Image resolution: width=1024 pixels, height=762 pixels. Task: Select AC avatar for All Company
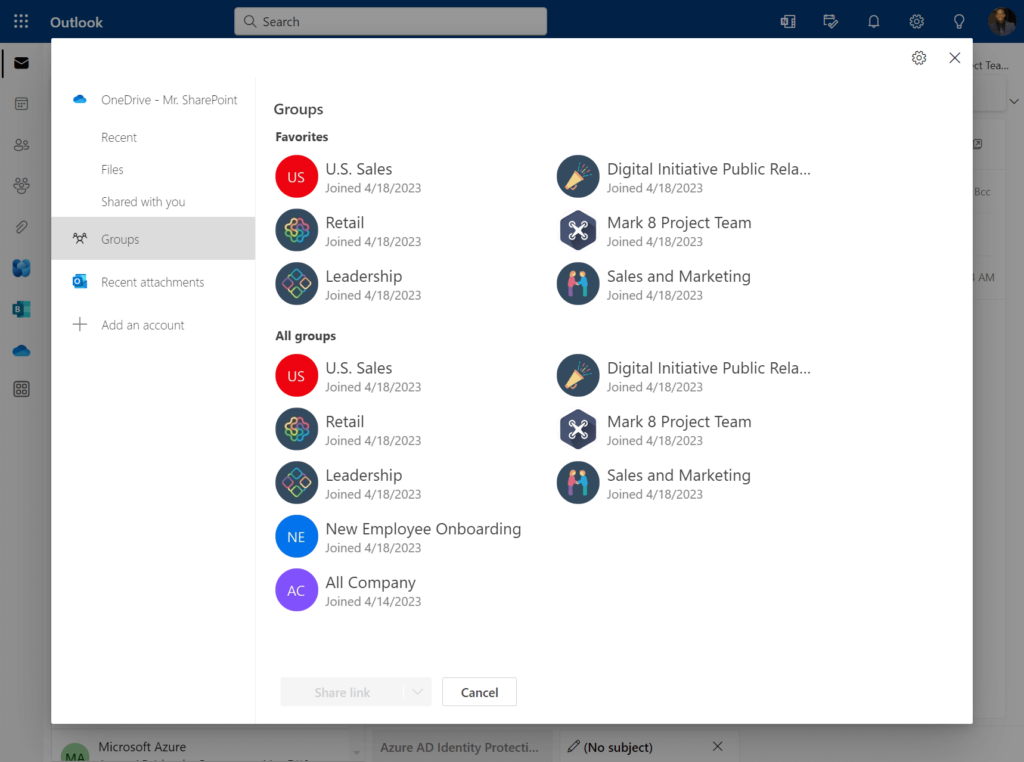click(x=296, y=590)
